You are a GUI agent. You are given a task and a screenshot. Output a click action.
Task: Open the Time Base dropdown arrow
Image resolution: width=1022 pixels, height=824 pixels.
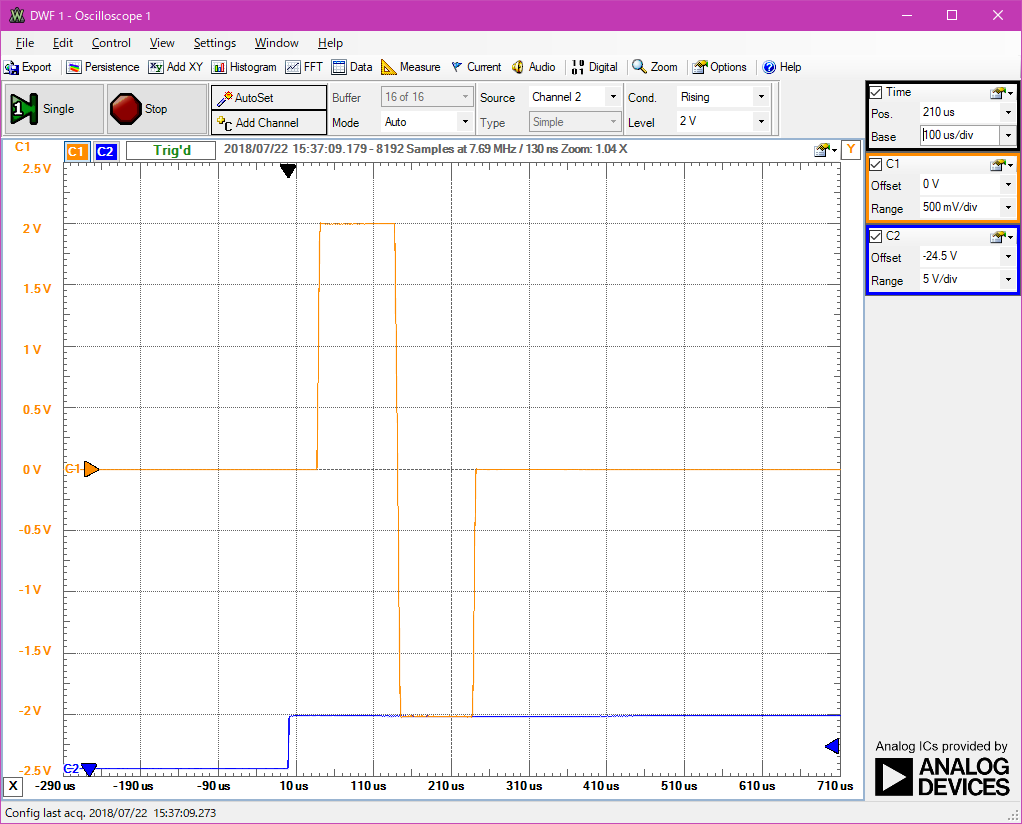tap(1008, 136)
